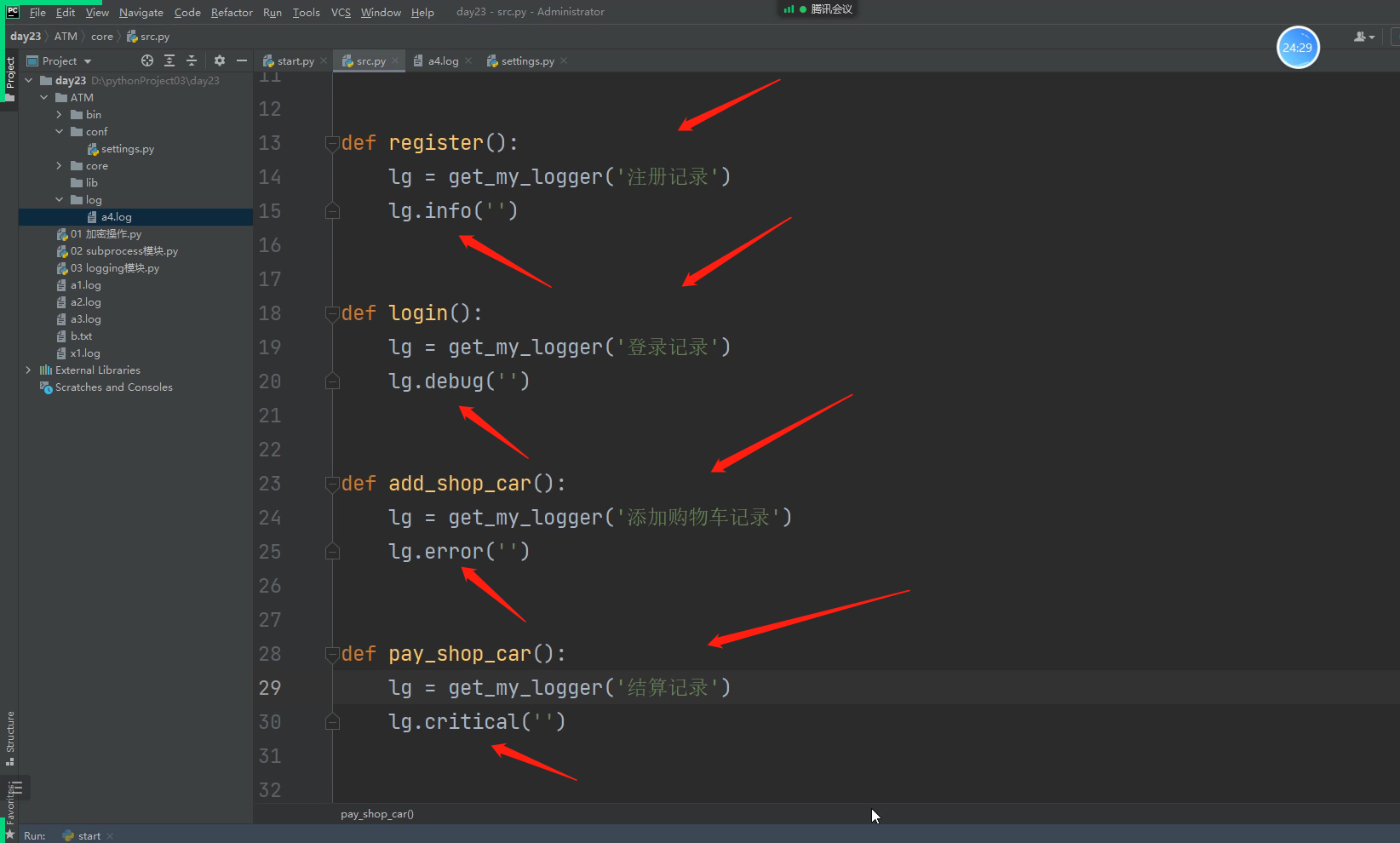1400x843 pixels.
Task: Expand the bin folder
Action: coord(60,115)
